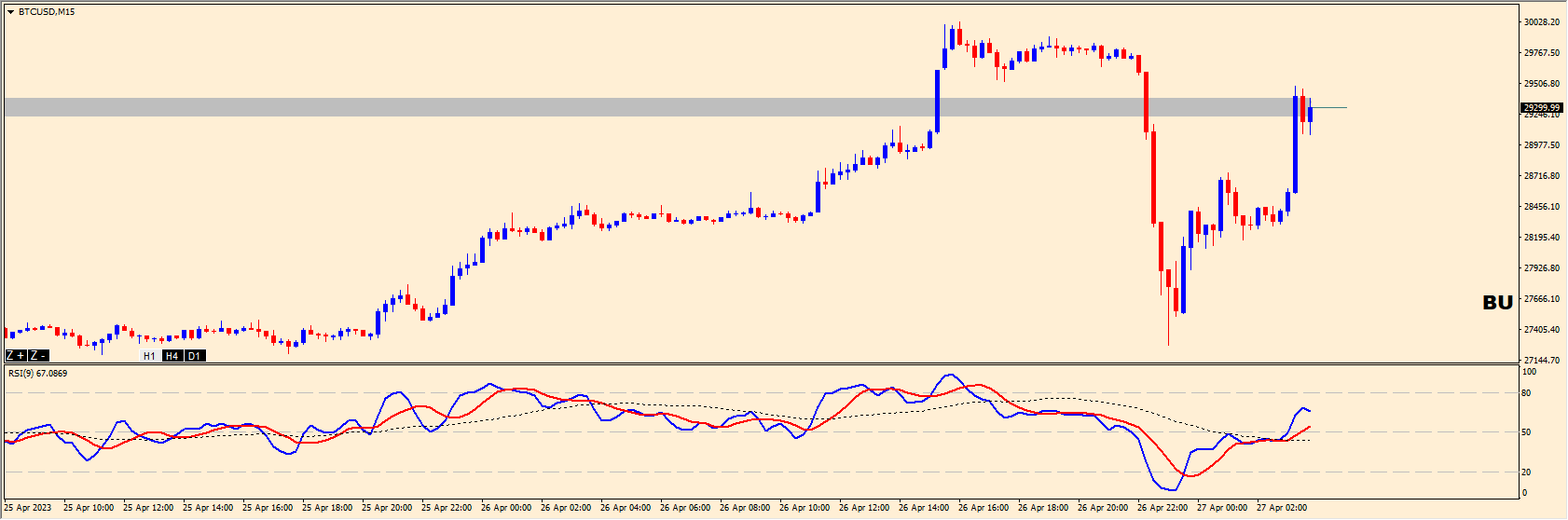Click the 26 Apr 22:00 time label
This screenshot has width=1568, height=520.
(x=1162, y=508)
